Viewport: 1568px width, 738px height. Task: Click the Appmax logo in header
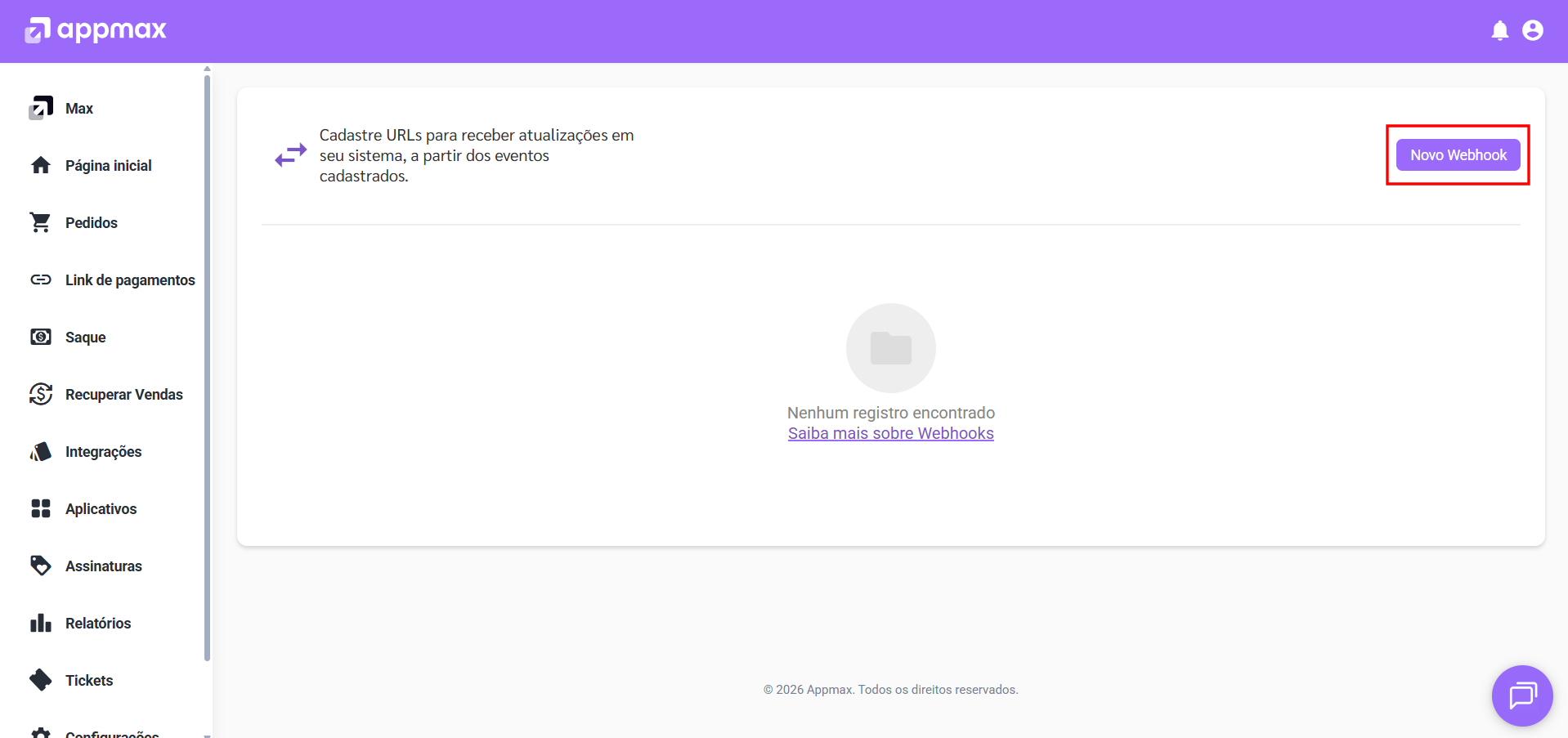tap(96, 30)
